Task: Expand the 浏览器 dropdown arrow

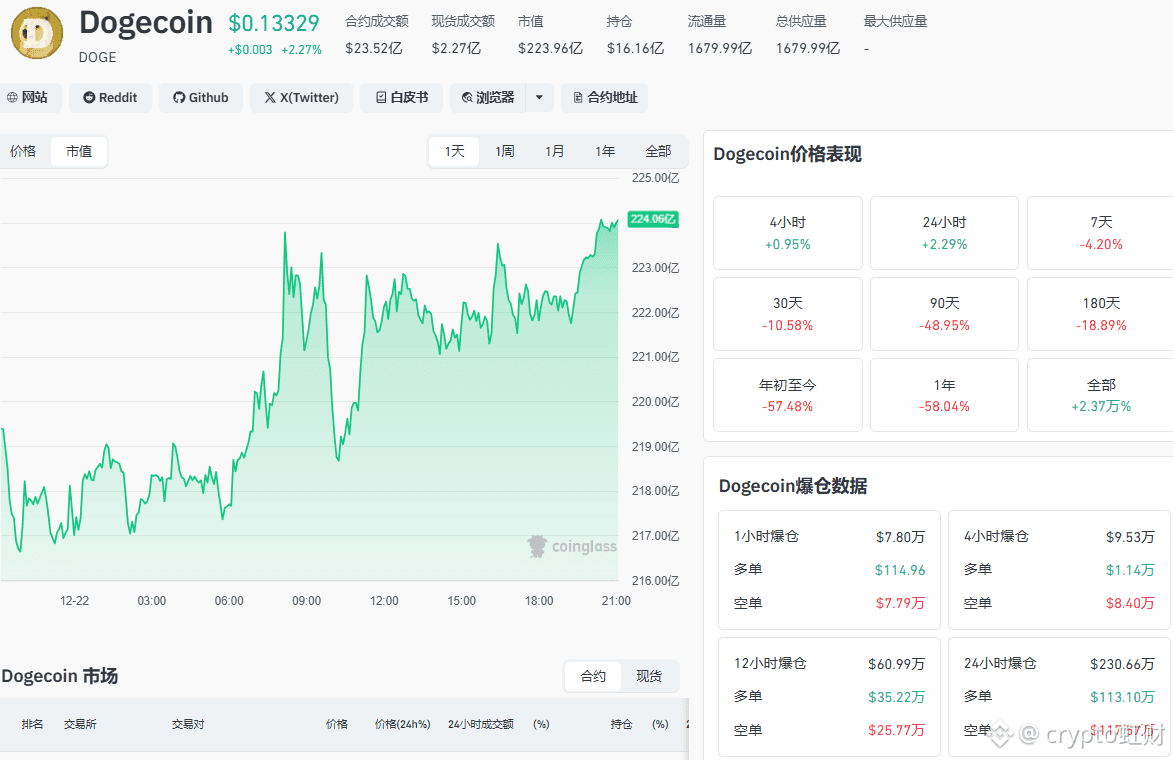Action: pyautogui.click(x=539, y=97)
